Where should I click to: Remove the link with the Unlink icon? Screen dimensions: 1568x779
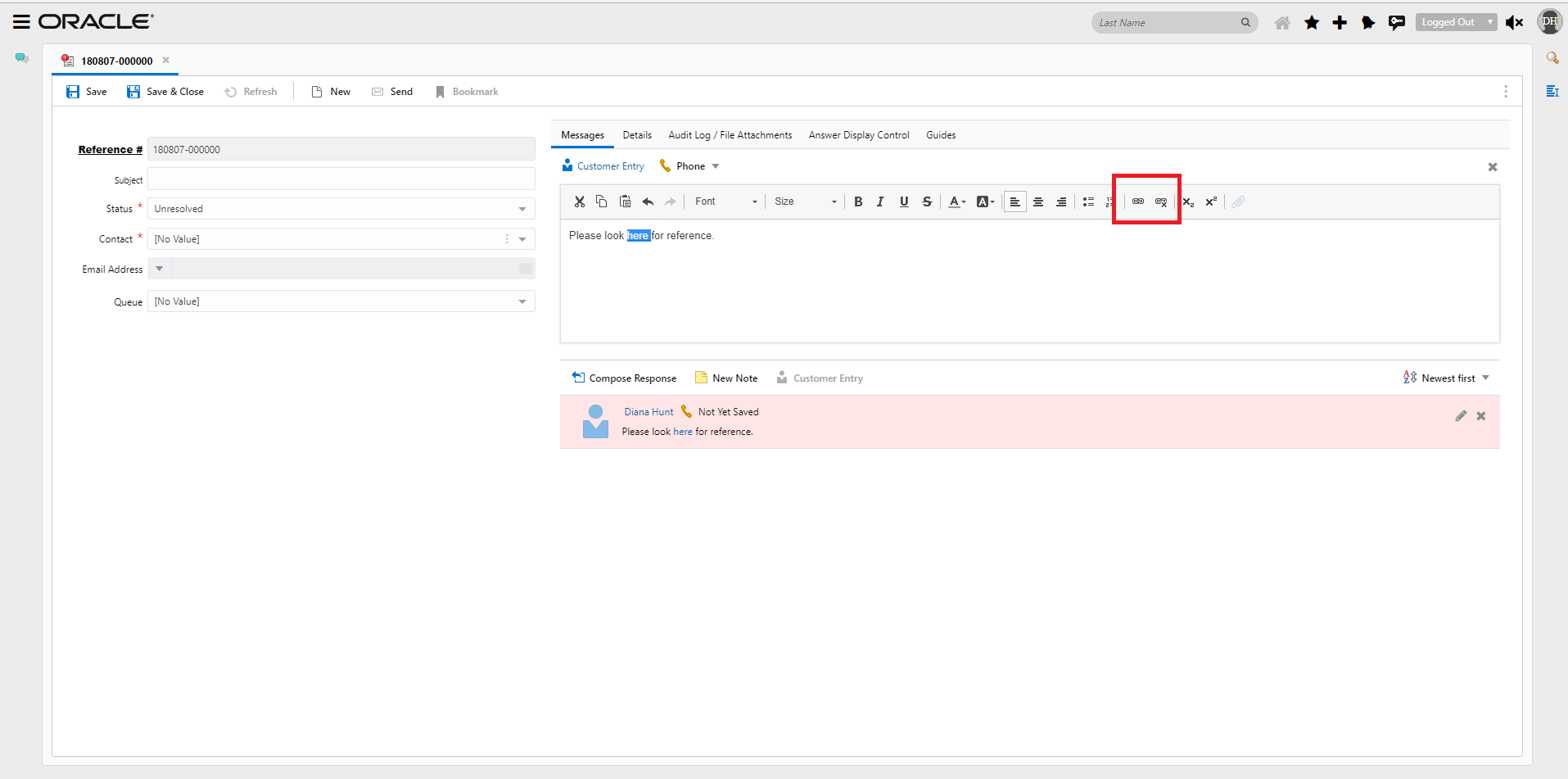pos(1162,202)
